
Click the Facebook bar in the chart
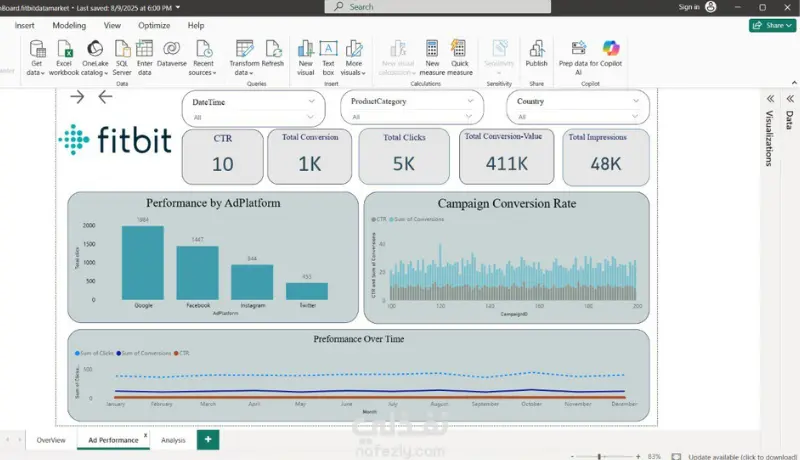197,273
